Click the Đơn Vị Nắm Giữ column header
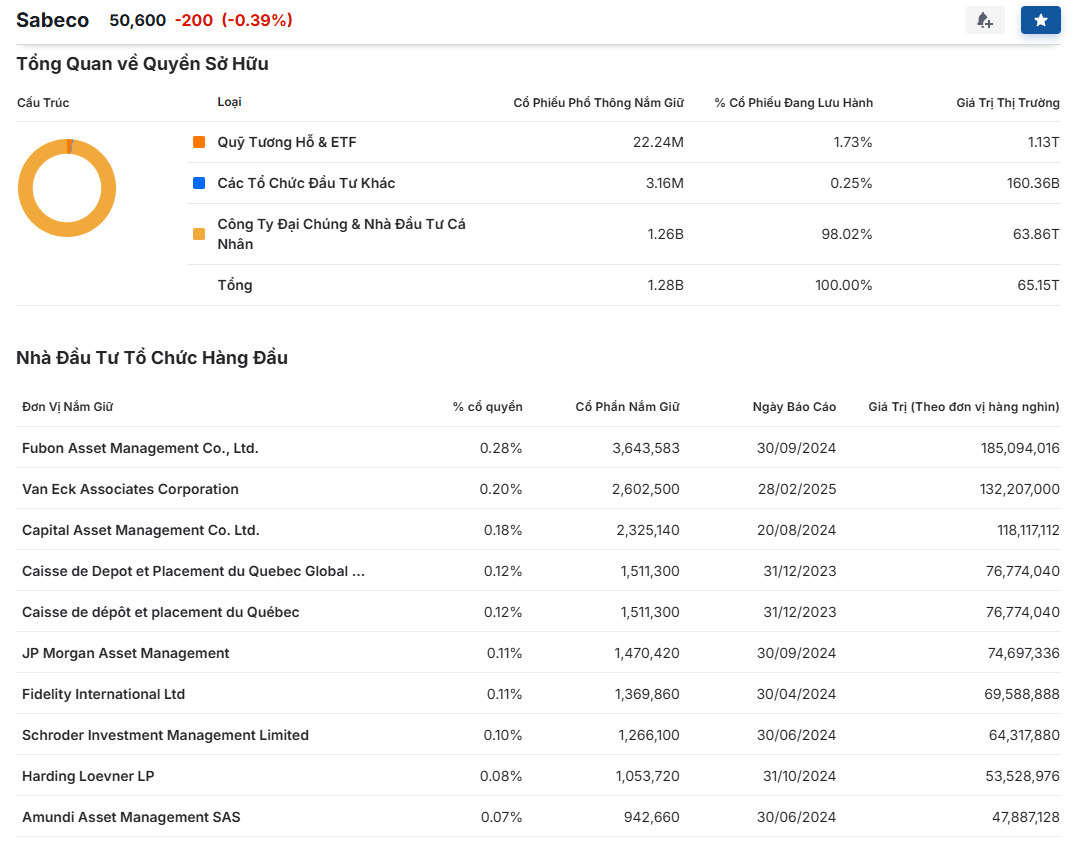 (67, 407)
